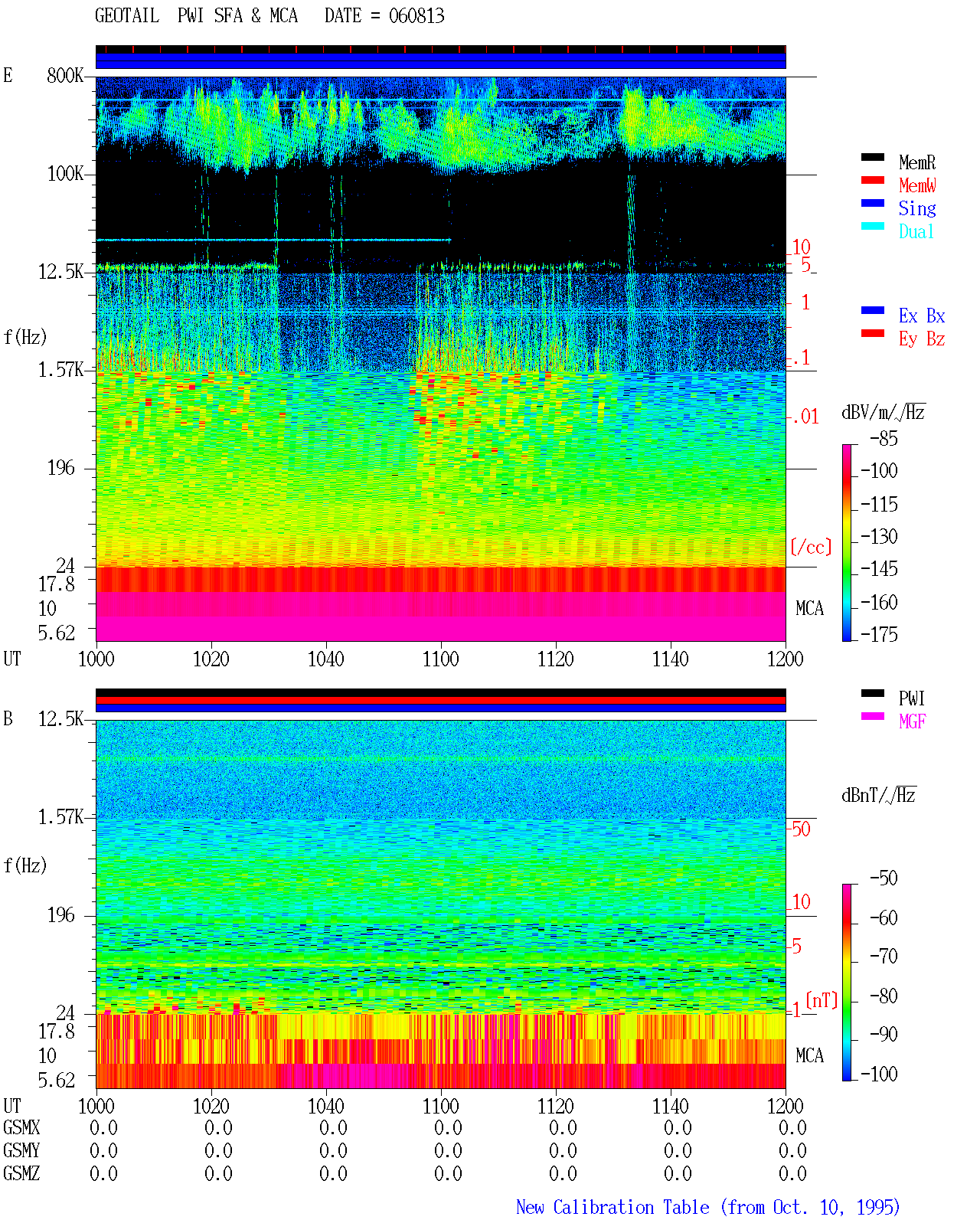
Task: Click the dBV/m electric field color bar
Action: click(847, 542)
